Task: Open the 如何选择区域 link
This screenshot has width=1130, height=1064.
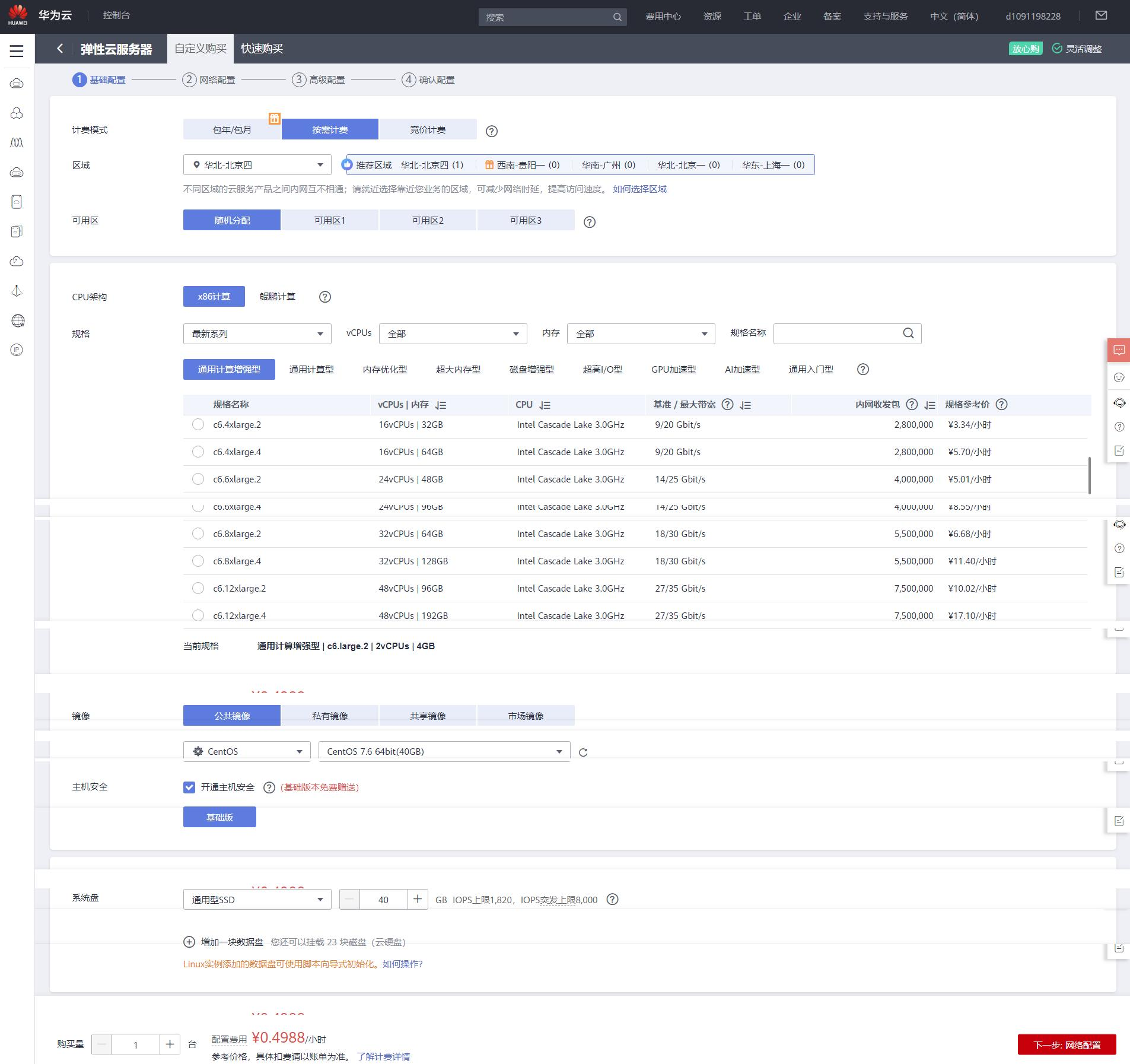Action: [639, 189]
